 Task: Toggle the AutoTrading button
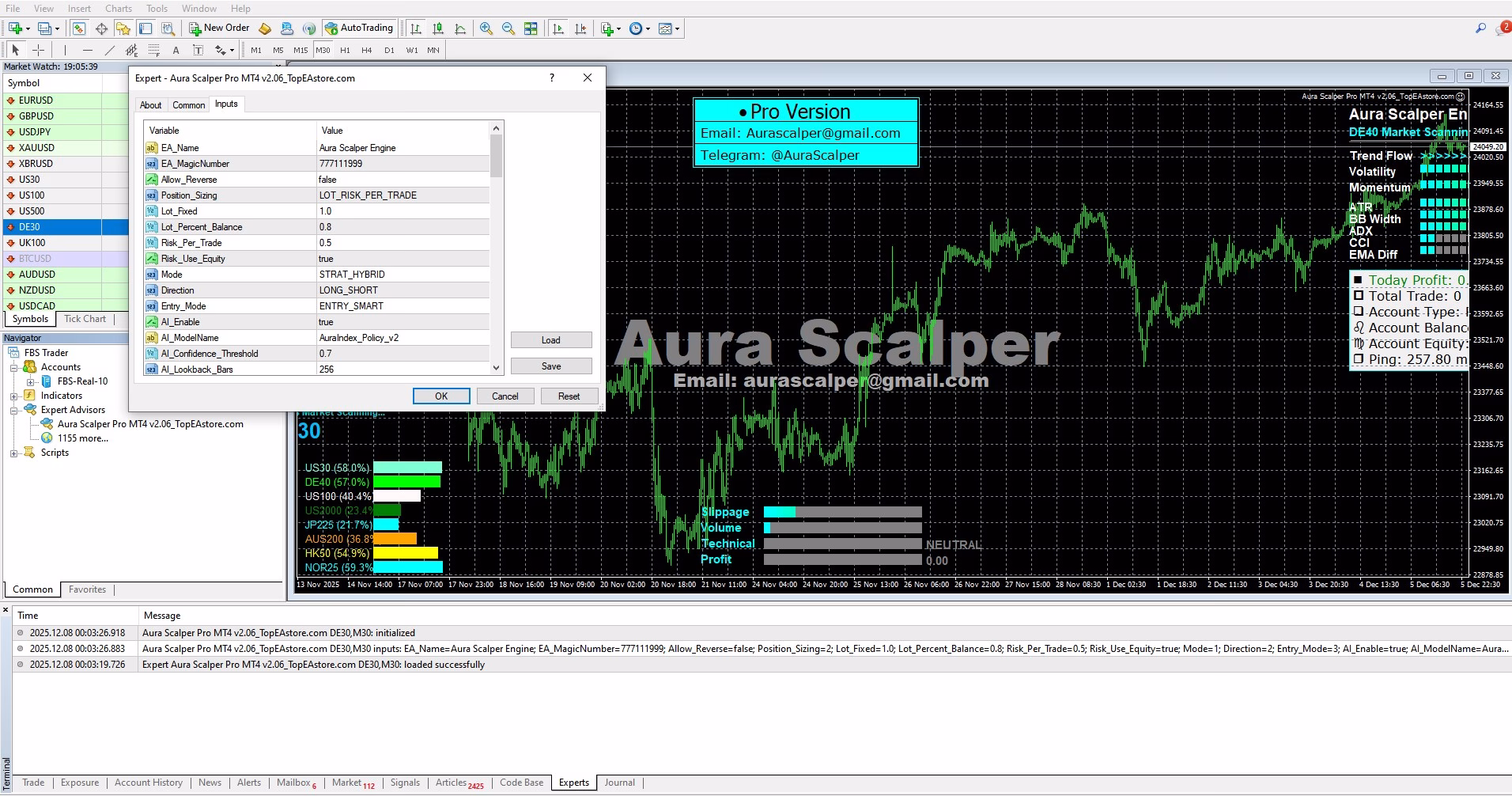(359, 28)
